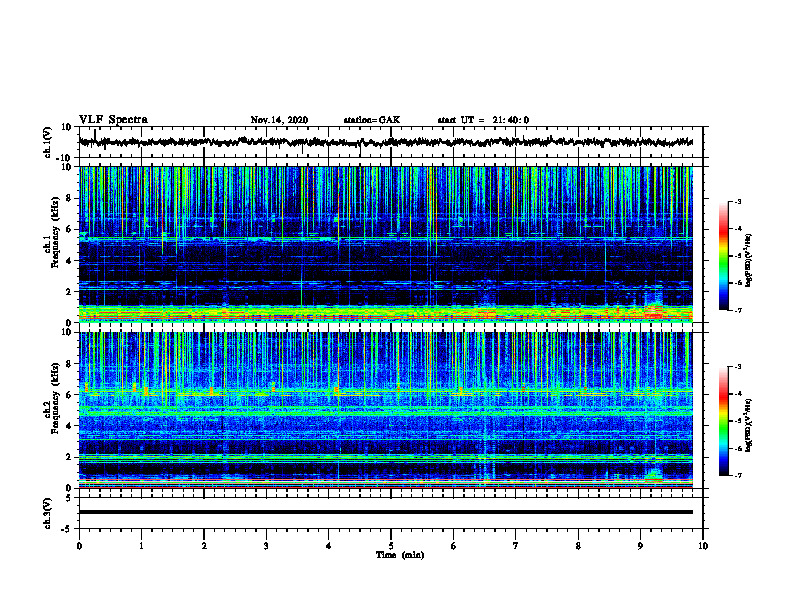Screen dimensions: 792x612
Task: Click time axis tick label "2"
Action: (204, 546)
